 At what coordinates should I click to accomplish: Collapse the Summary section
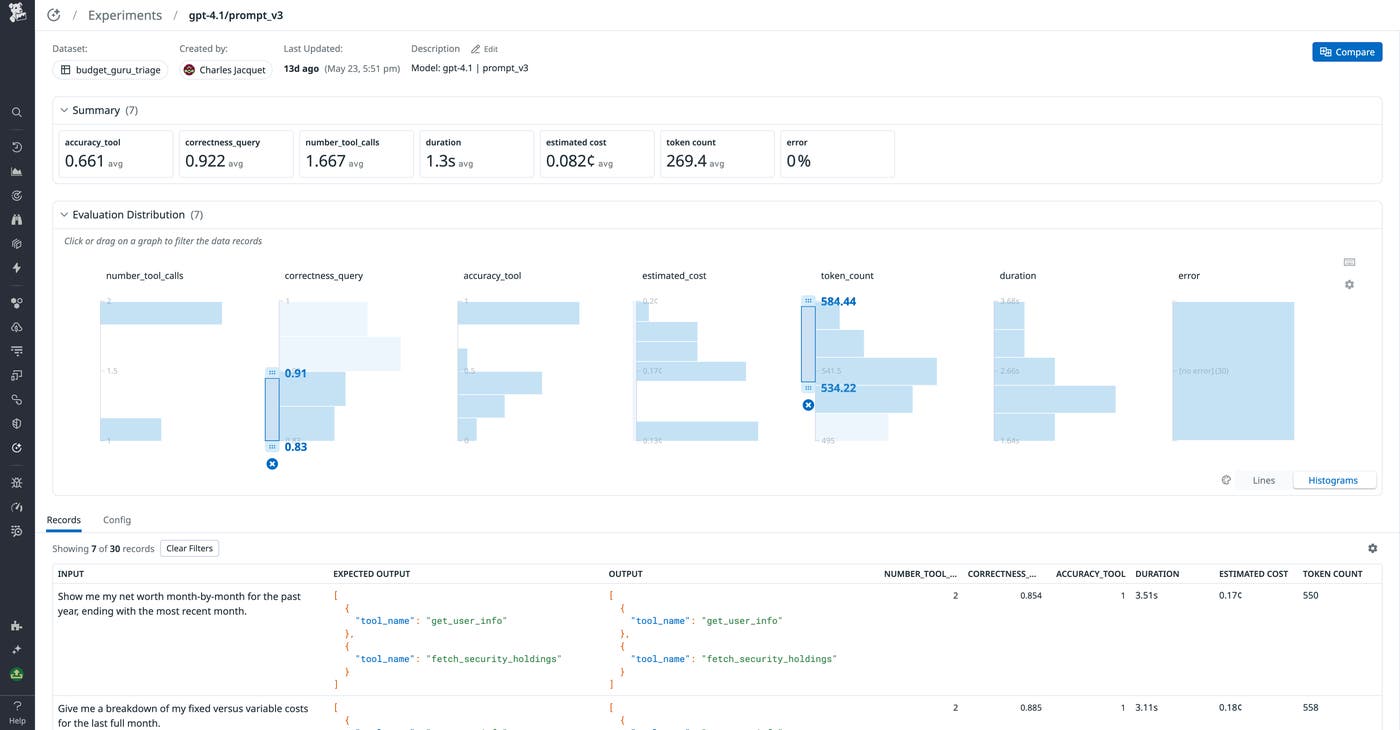point(65,110)
